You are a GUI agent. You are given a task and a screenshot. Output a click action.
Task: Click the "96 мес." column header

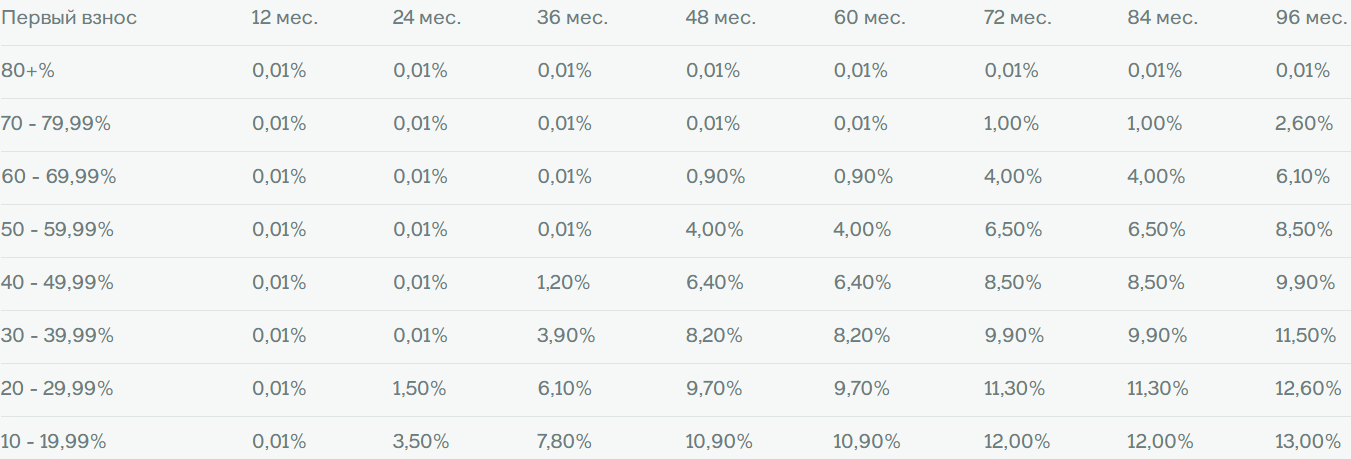tap(1312, 18)
